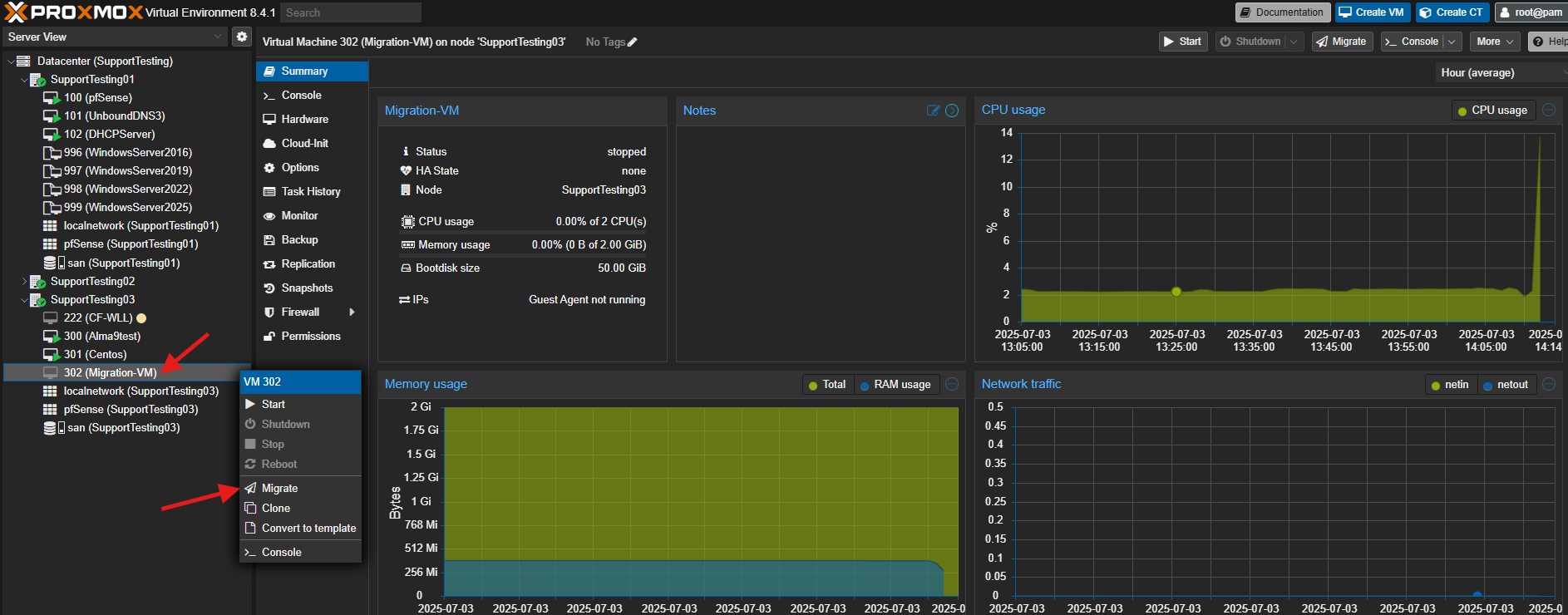Click the top toolbar Start button
The height and width of the screenshot is (615, 1568).
(x=1183, y=42)
